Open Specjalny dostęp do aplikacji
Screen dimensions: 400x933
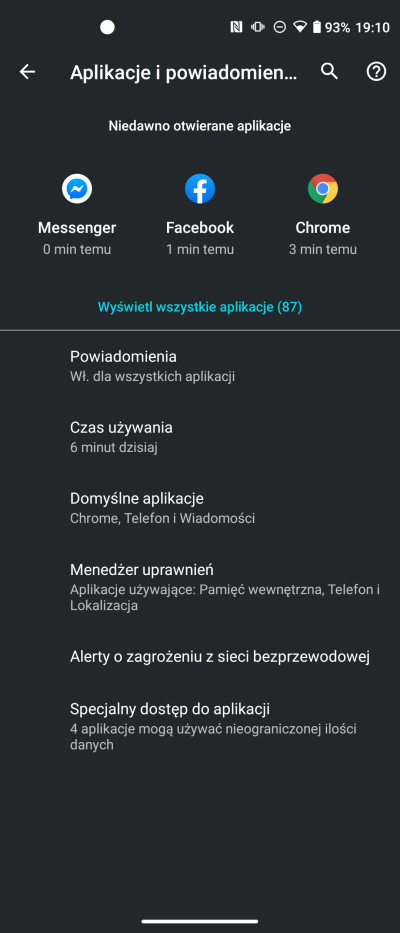click(200, 726)
